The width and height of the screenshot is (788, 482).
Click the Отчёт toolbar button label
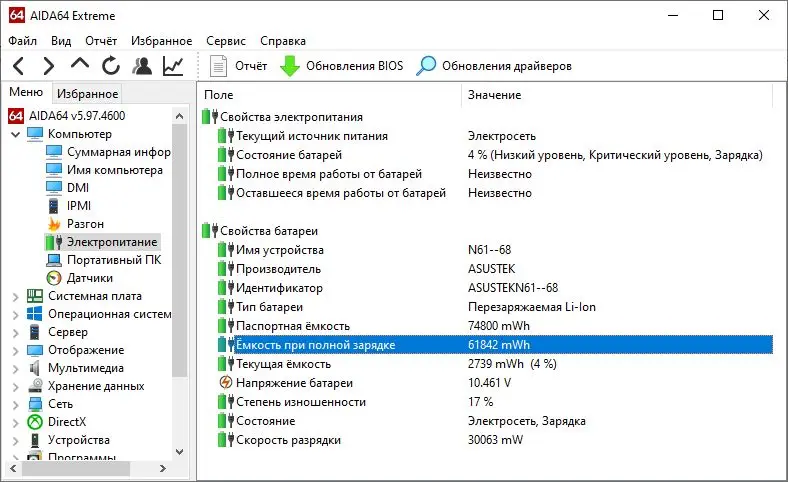pyautogui.click(x=251, y=66)
